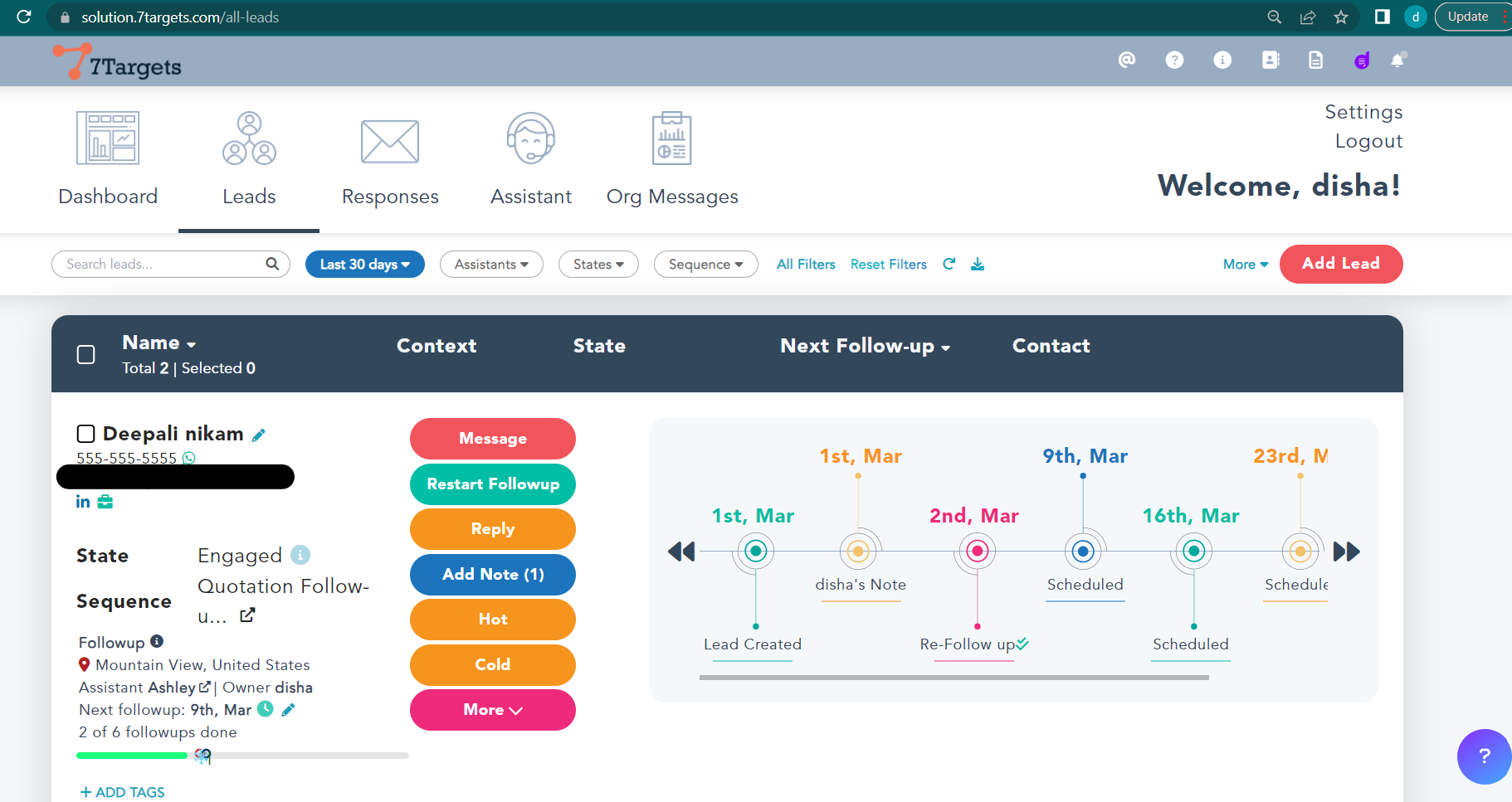The image size is (1512, 802).
Task: Open the Assistants filter dropdown
Action: click(491, 265)
